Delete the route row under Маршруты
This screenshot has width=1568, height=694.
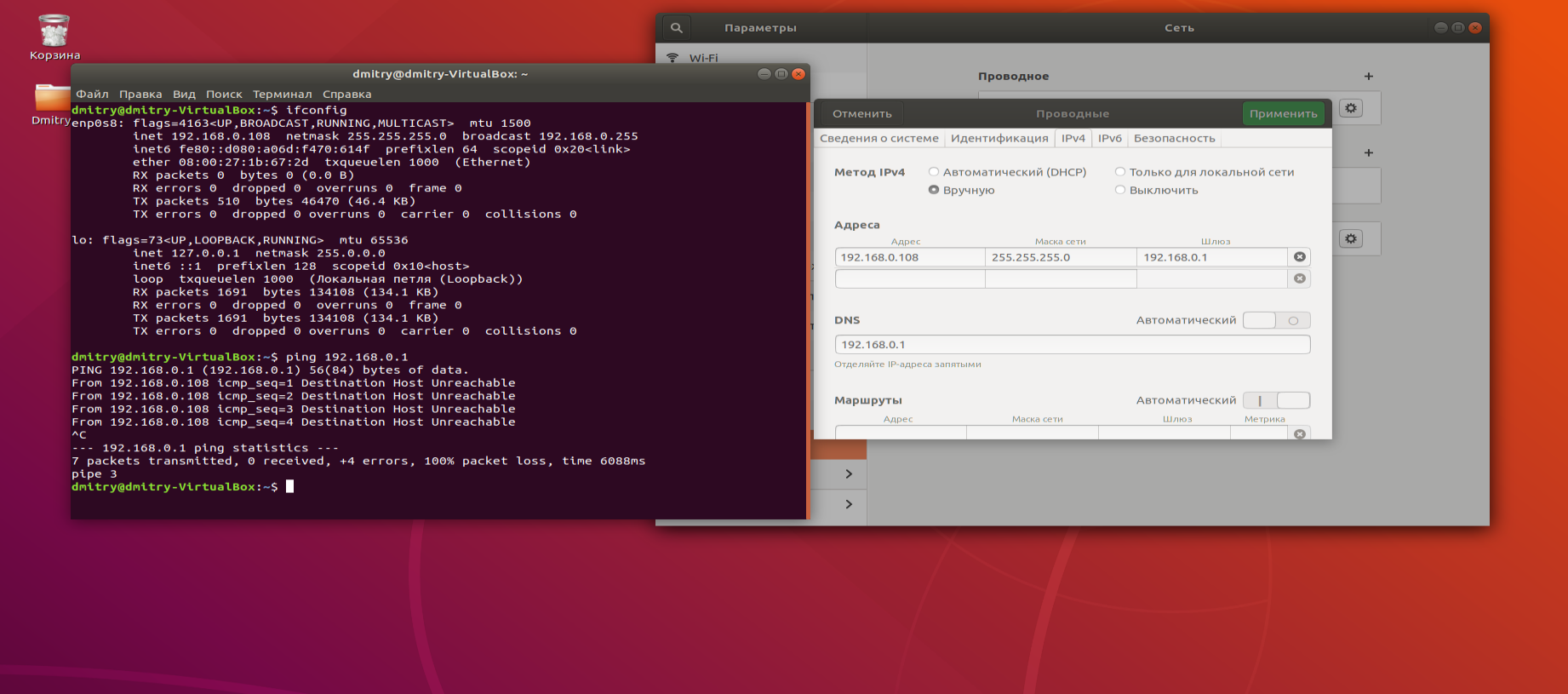(x=1300, y=434)
